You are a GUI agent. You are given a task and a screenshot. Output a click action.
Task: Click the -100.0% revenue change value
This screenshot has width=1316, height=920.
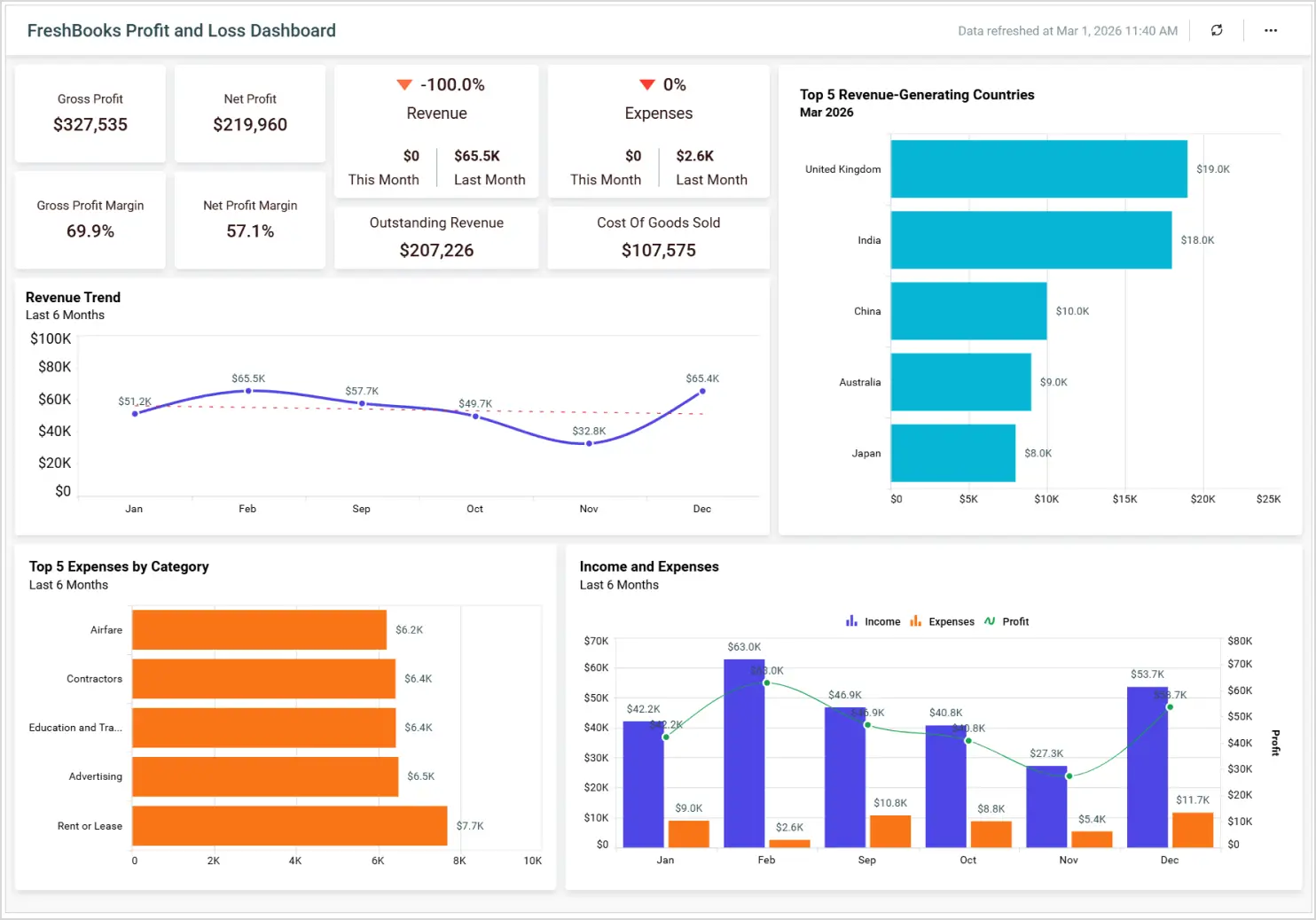(x=452, y=85)
